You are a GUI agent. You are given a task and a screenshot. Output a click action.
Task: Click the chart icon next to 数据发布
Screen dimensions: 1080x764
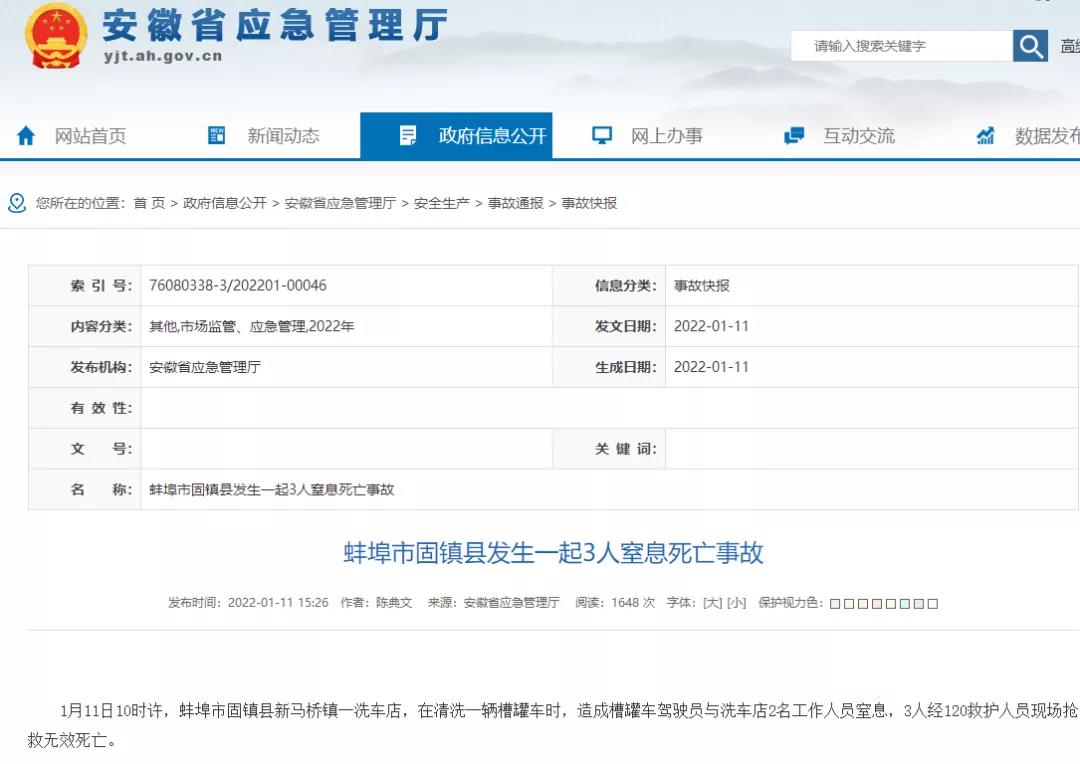click(x=986, y=135)
